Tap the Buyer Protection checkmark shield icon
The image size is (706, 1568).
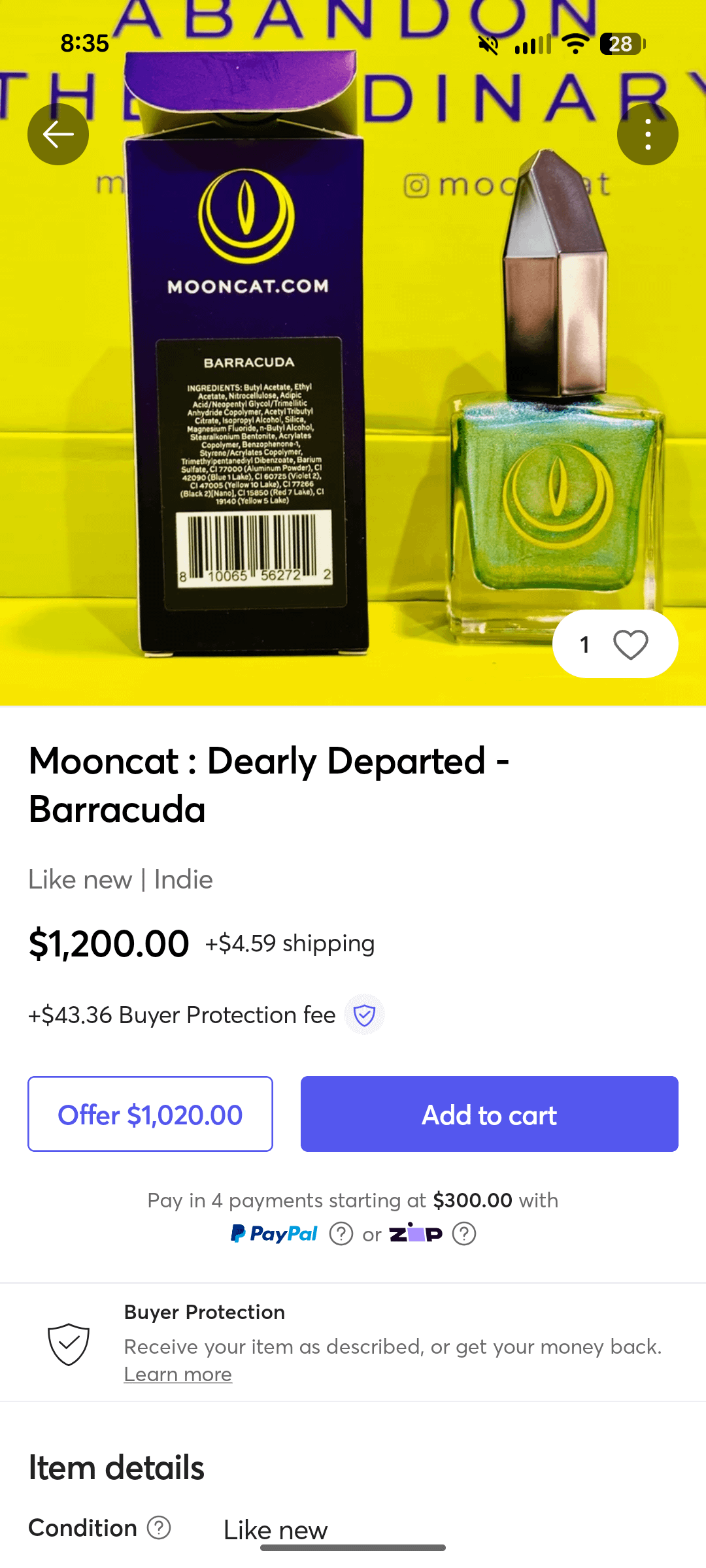point(69,1344)
